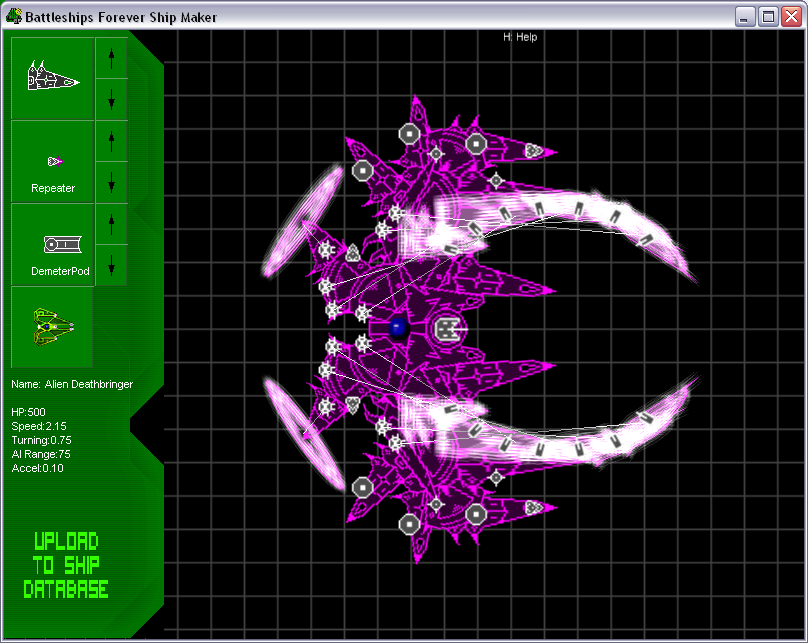
Task: Click the 'Speed:2.15' stat
Action: [39, 426]
